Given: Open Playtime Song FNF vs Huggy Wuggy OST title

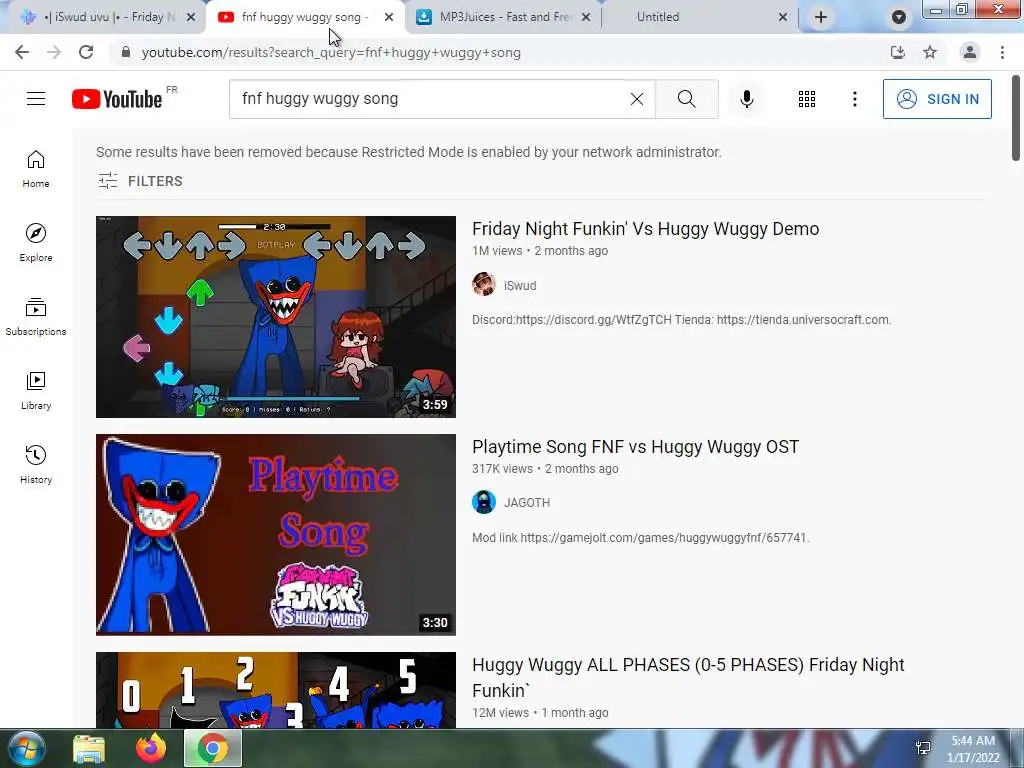Looking at the screenshot, I should coord(635,447).
